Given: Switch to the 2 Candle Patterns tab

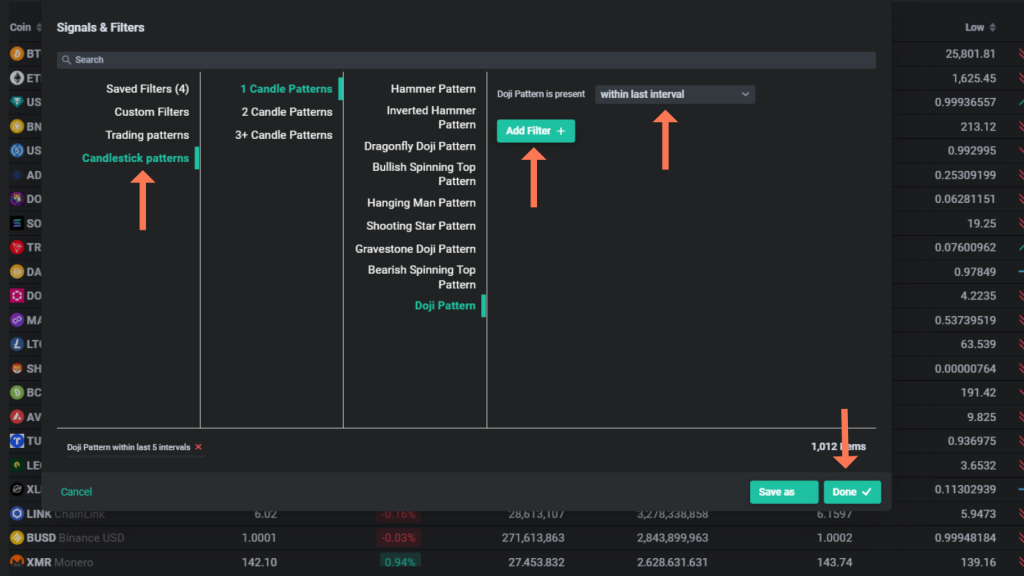Looking at the screenshot, I should tap(287, 111).
